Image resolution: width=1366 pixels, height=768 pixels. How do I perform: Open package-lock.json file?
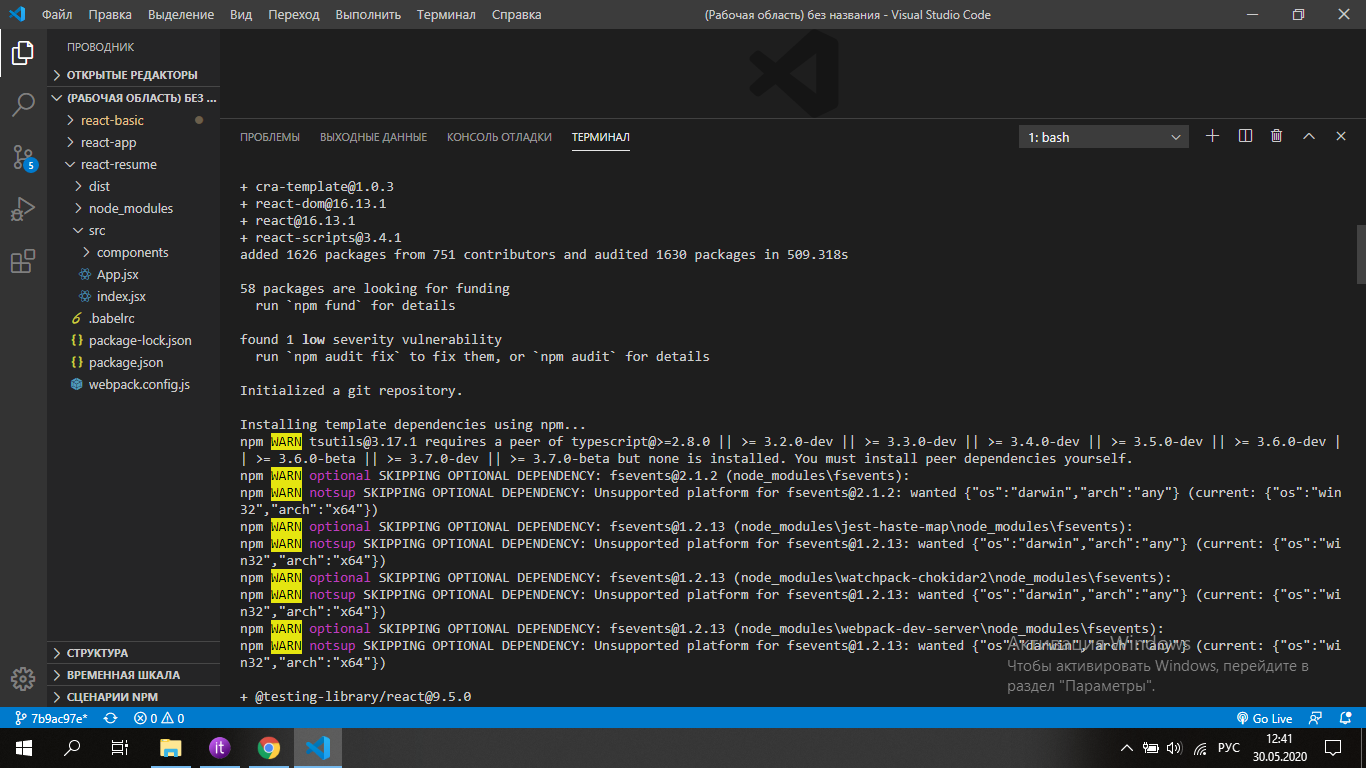point(134,340)
